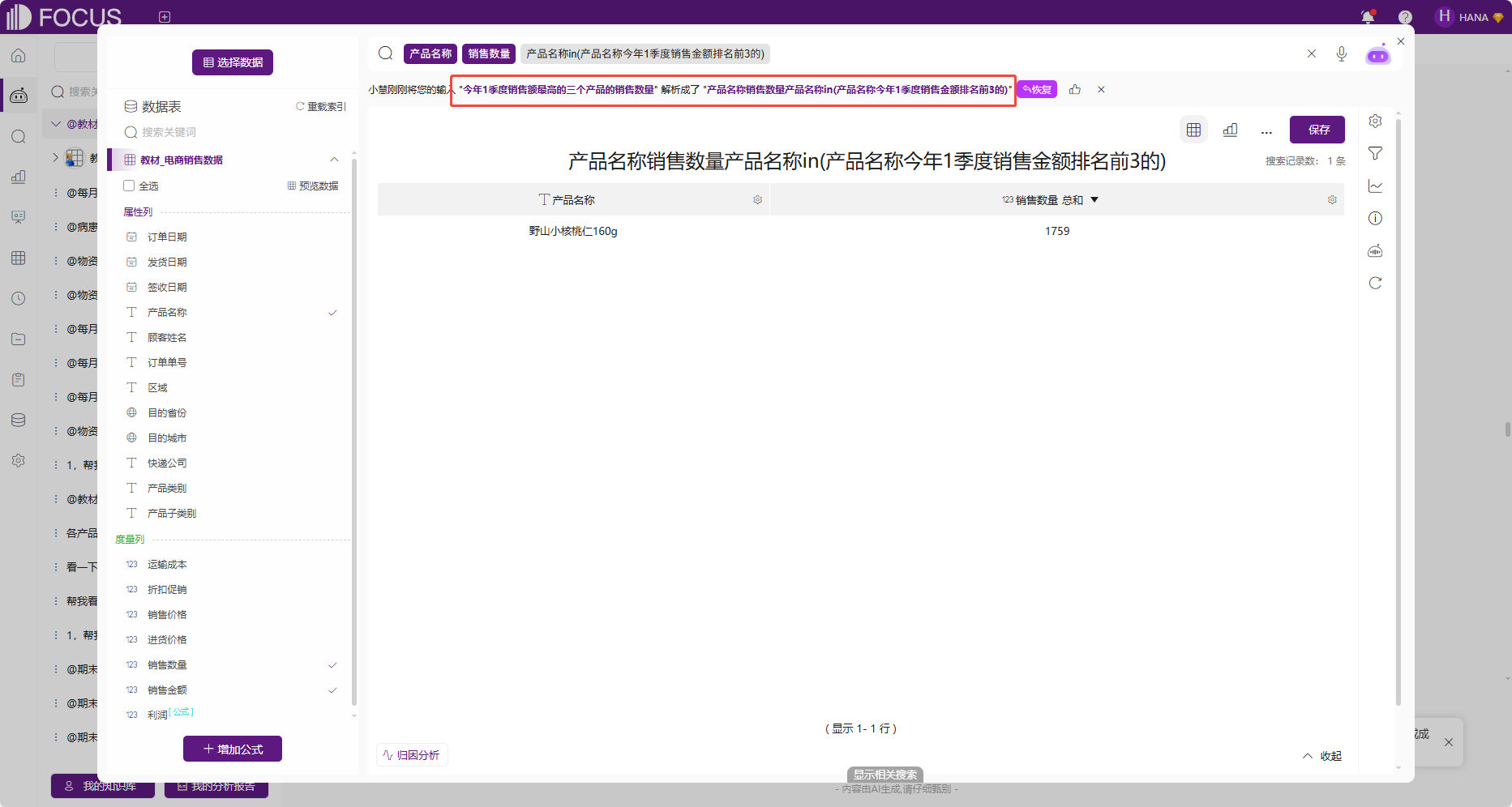Image resolution: width=1512 pixels, height=807 pixels.
Task: Open sort dropdown on 销售数量 总和 column
Action: [1094, 200]
